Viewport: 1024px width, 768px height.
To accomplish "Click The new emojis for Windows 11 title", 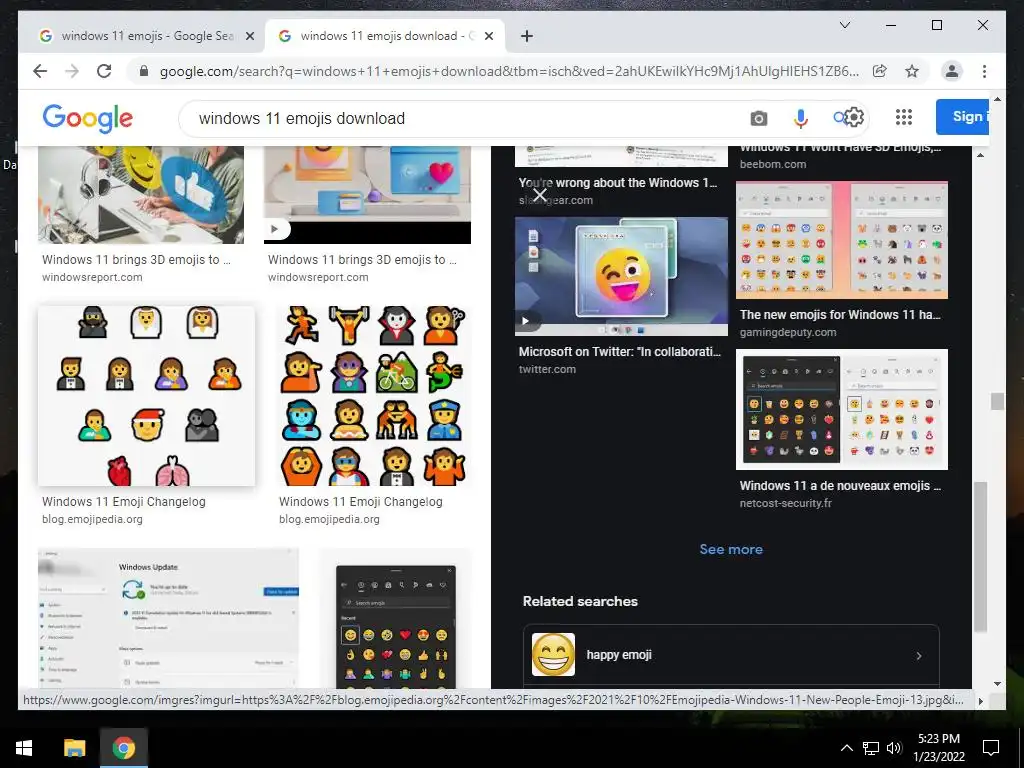I will [x=840, y=315].
